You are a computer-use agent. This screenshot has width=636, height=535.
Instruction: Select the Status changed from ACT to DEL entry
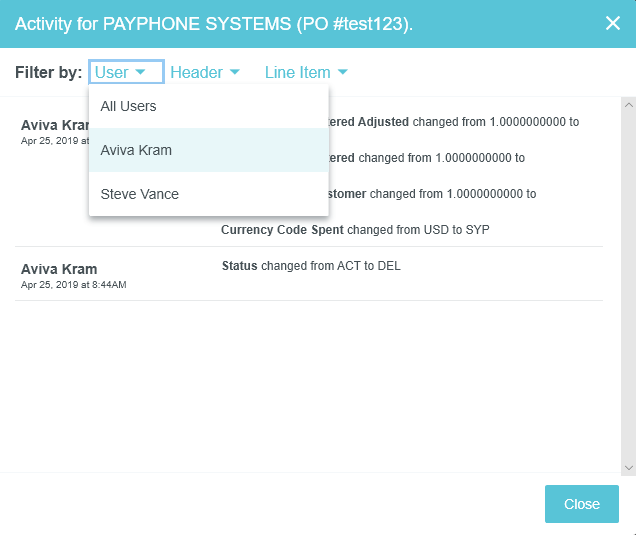tap(311, 266)
